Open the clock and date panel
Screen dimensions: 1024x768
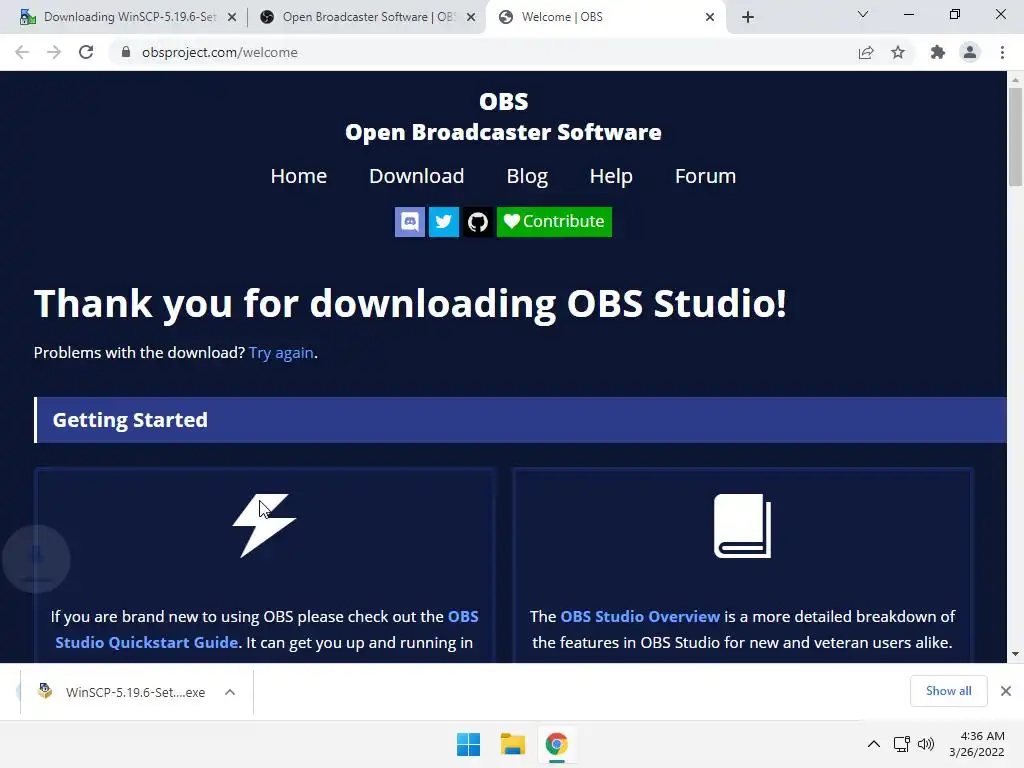pyautogui.click(x=976, y=744)
